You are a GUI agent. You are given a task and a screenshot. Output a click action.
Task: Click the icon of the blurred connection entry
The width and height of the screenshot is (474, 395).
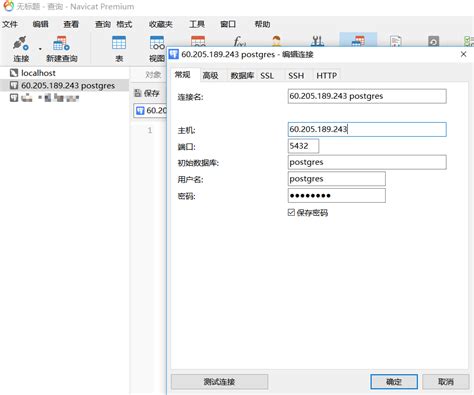(x=14, y=98)
